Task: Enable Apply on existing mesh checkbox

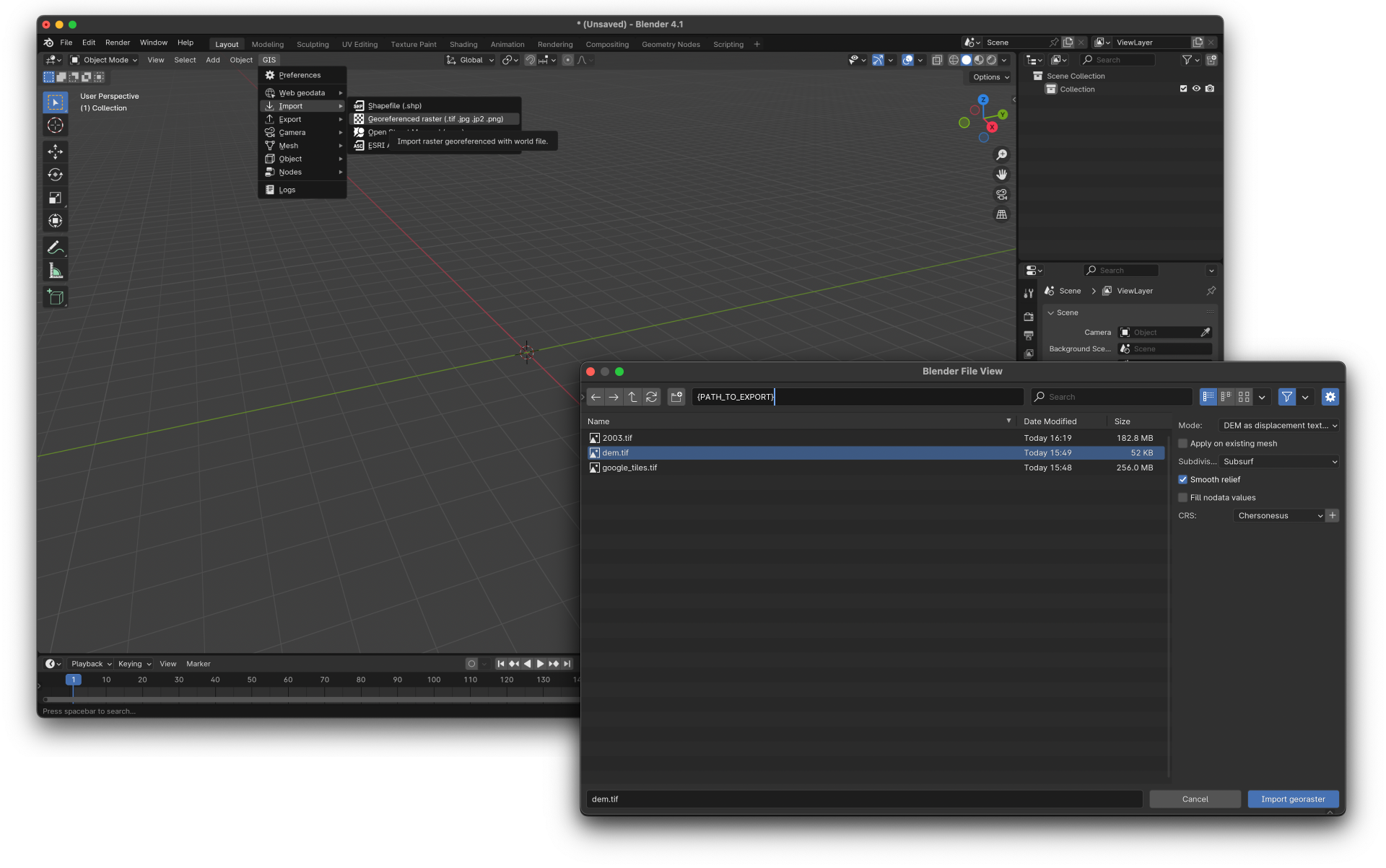Action: [x=1182, y=444]
